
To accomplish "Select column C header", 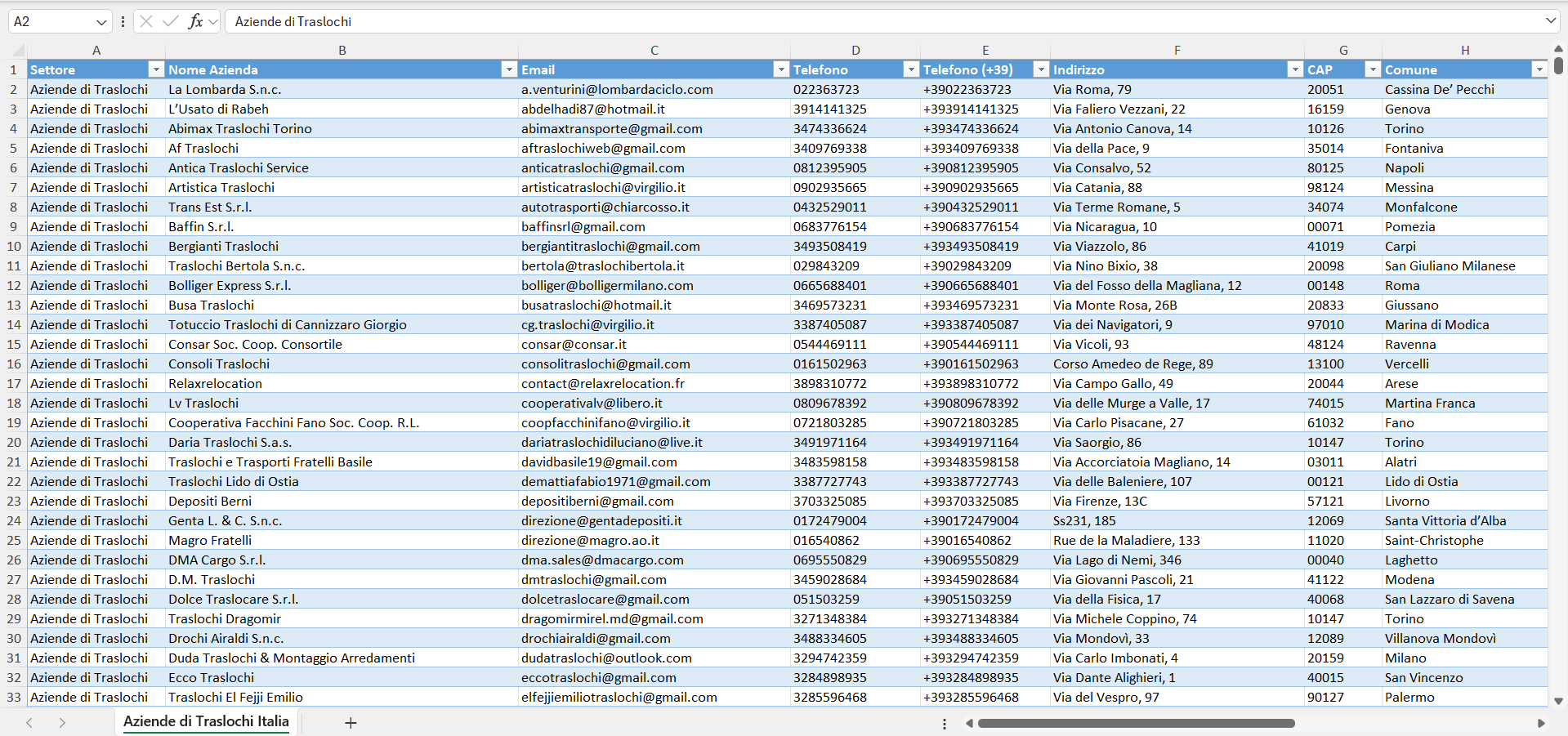I will pos(654,50).
